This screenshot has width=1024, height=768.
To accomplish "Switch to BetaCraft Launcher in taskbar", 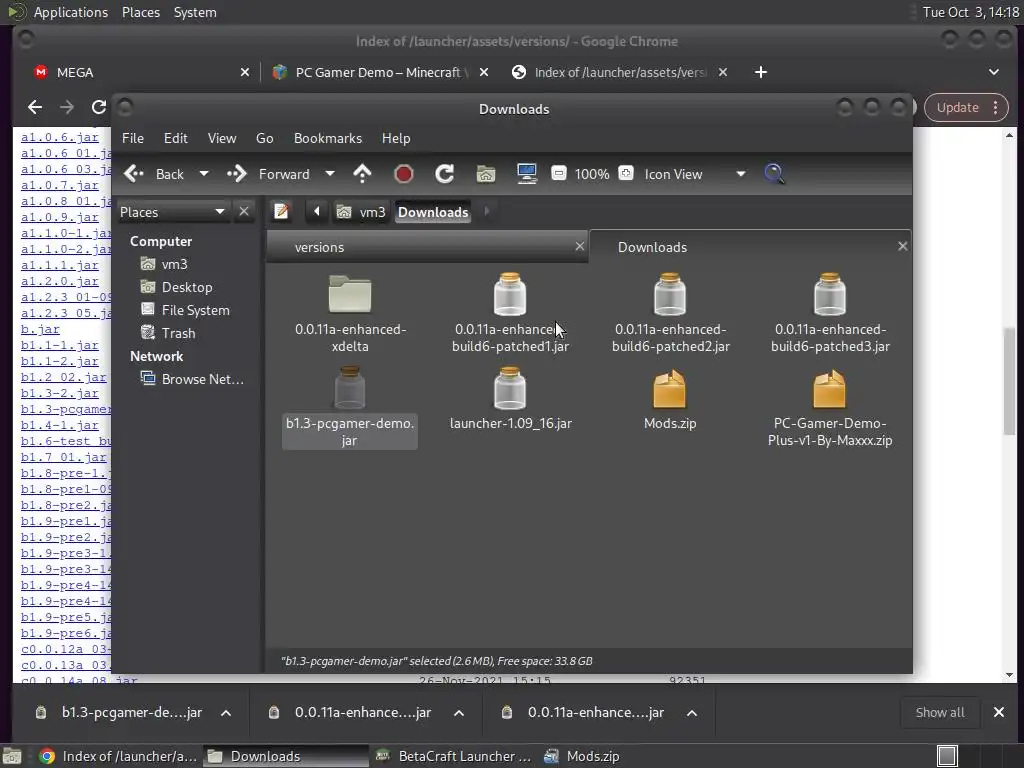I will pos(454,756).
